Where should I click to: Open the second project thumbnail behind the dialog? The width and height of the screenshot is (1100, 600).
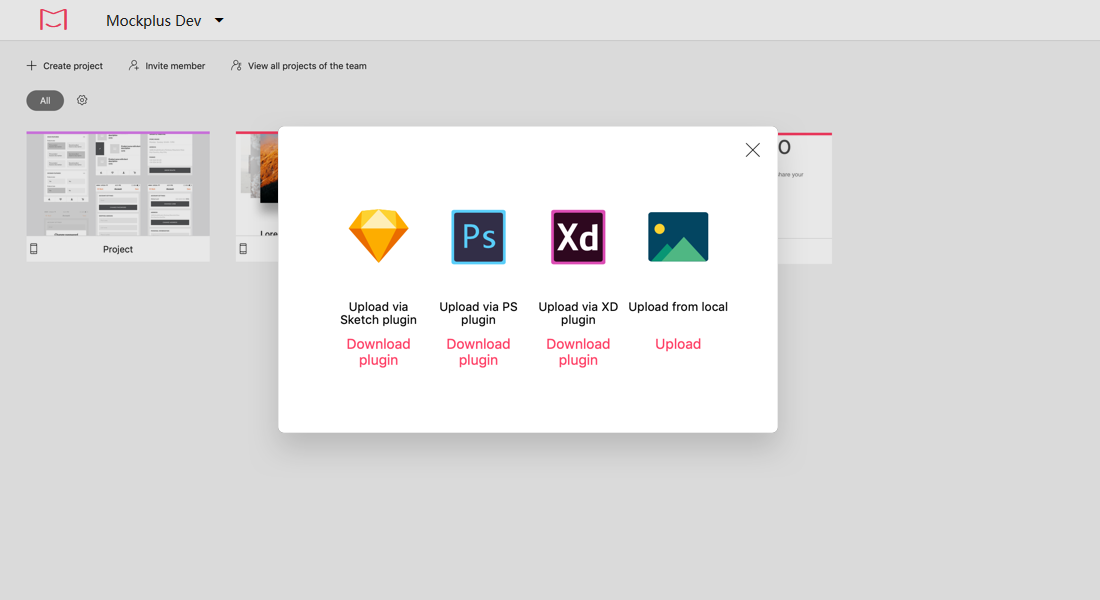point(257,184)
